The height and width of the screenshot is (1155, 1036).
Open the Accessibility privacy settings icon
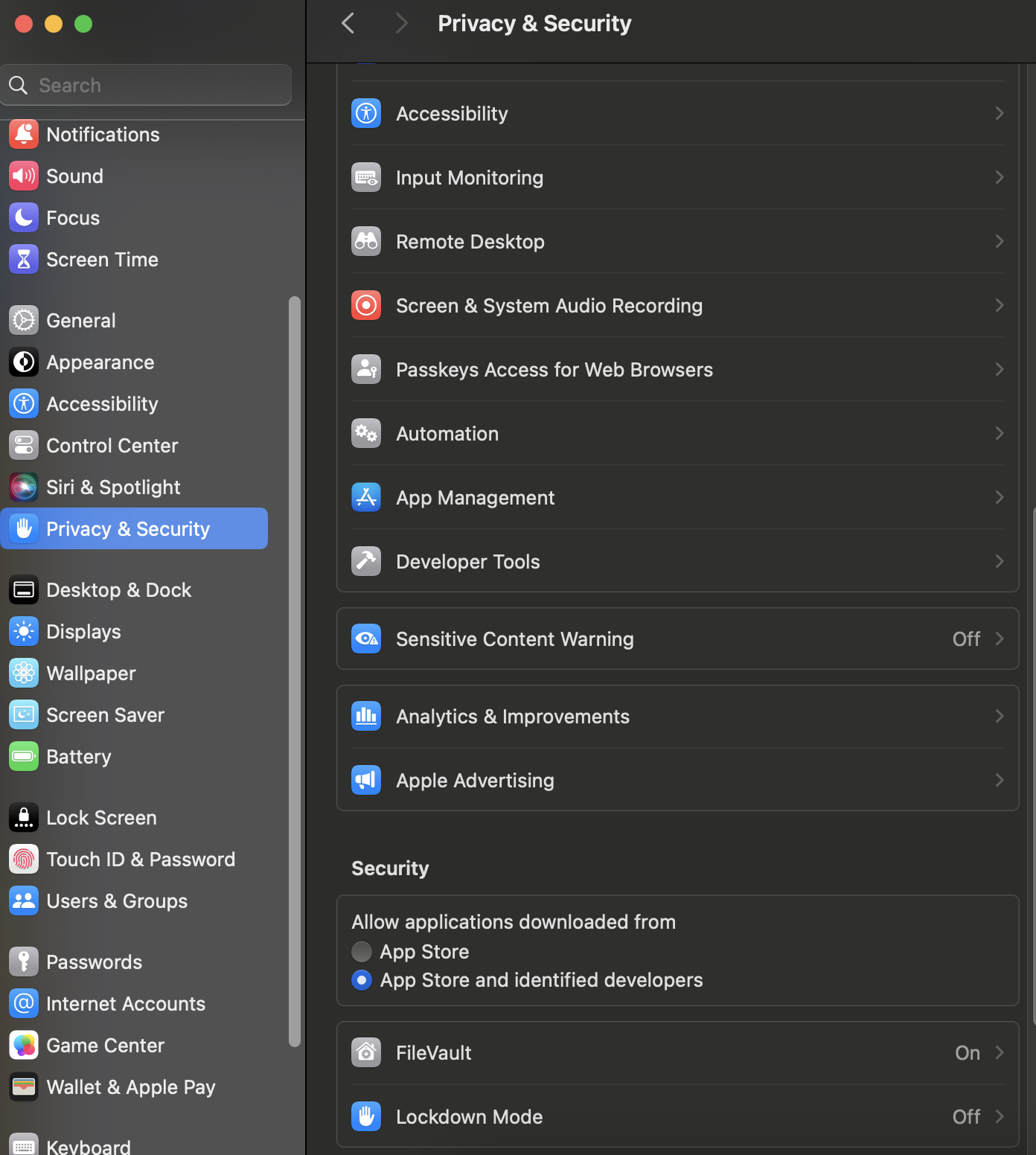point(365,113)
